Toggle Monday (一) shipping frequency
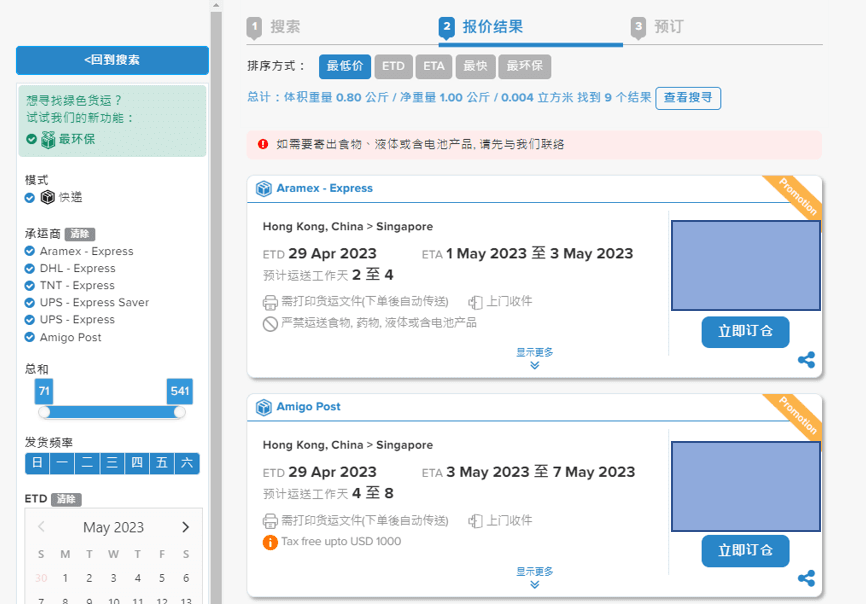Screen dimensions: 866x606 (x=62, y=463)
